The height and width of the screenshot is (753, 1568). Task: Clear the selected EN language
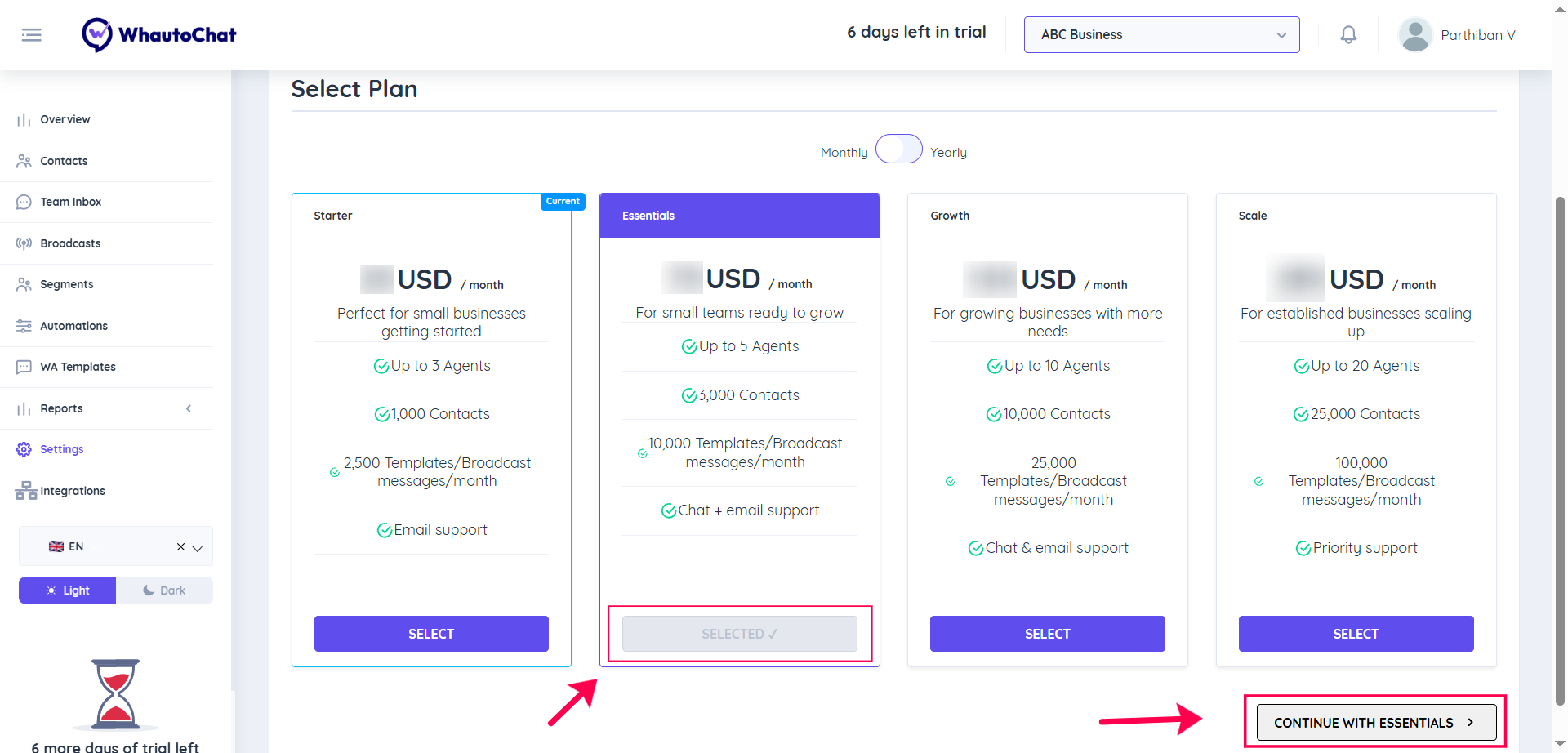pyautogui.click(x=180, y=547)
